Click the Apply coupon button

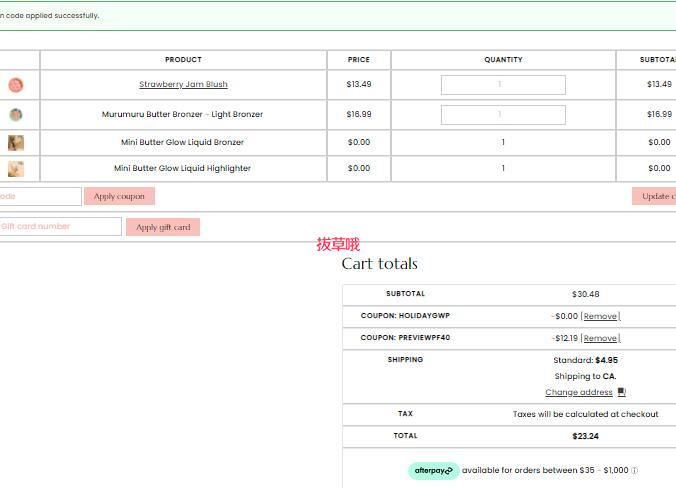point(119,196)
